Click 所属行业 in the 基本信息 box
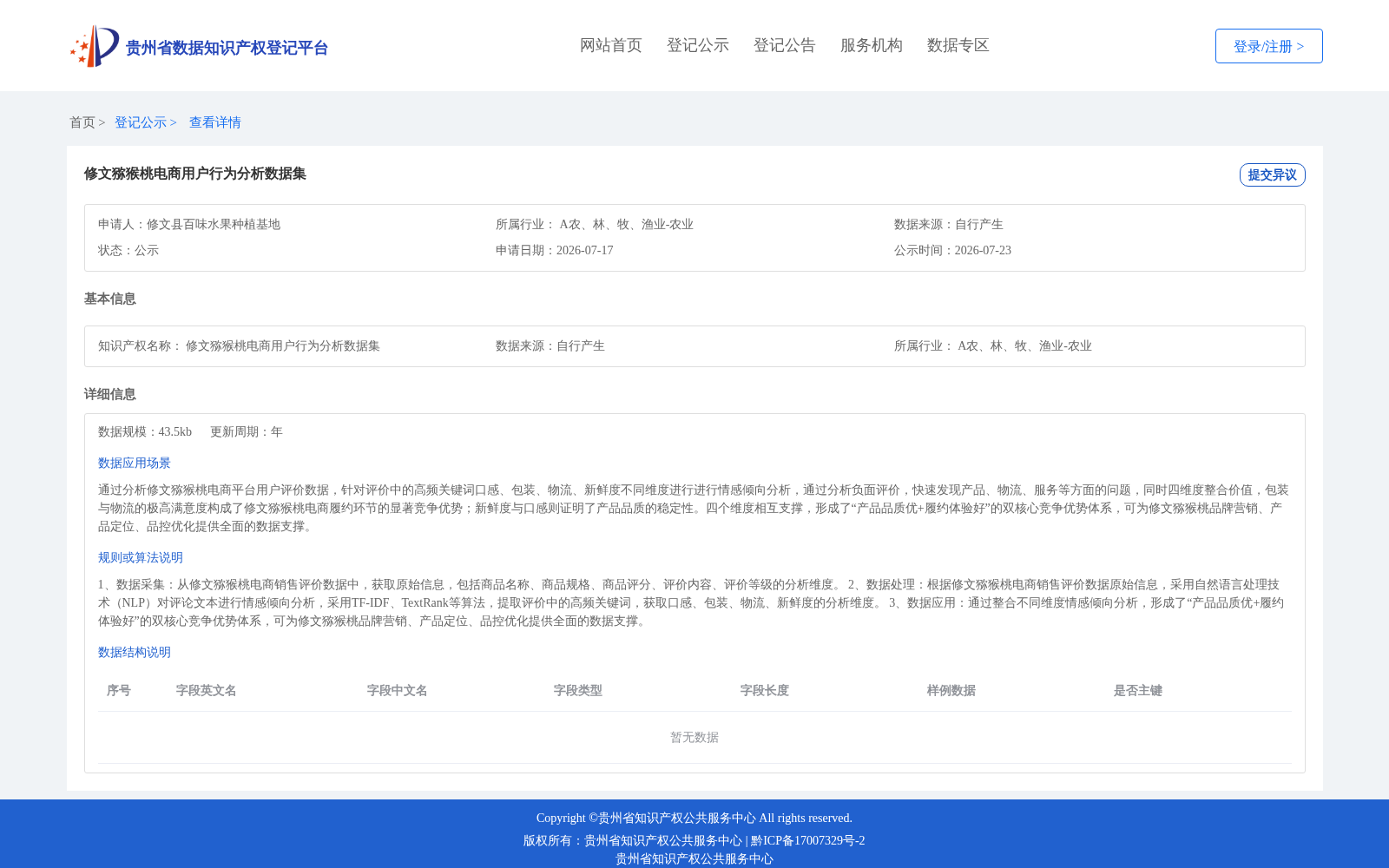 click(x=993, y=345)
